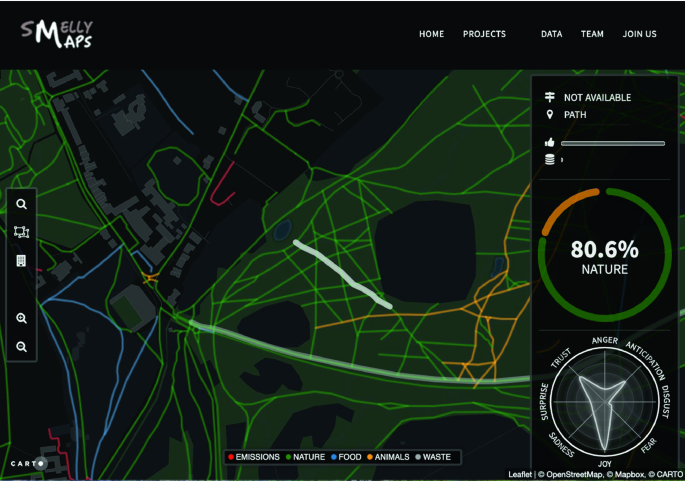Click the 80.6% NATURE donut chart
Screen dimensions: 685x481
pos(605,255)
